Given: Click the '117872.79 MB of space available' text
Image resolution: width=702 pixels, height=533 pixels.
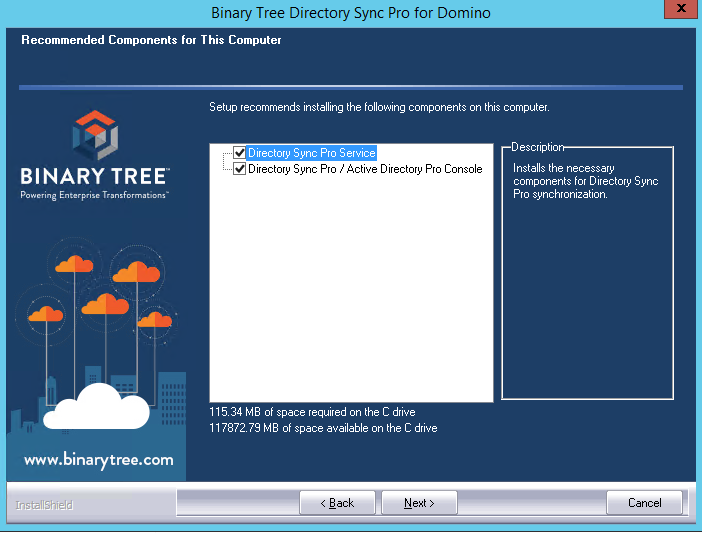Looking at the screenshot, I should [x=323, y=428].
